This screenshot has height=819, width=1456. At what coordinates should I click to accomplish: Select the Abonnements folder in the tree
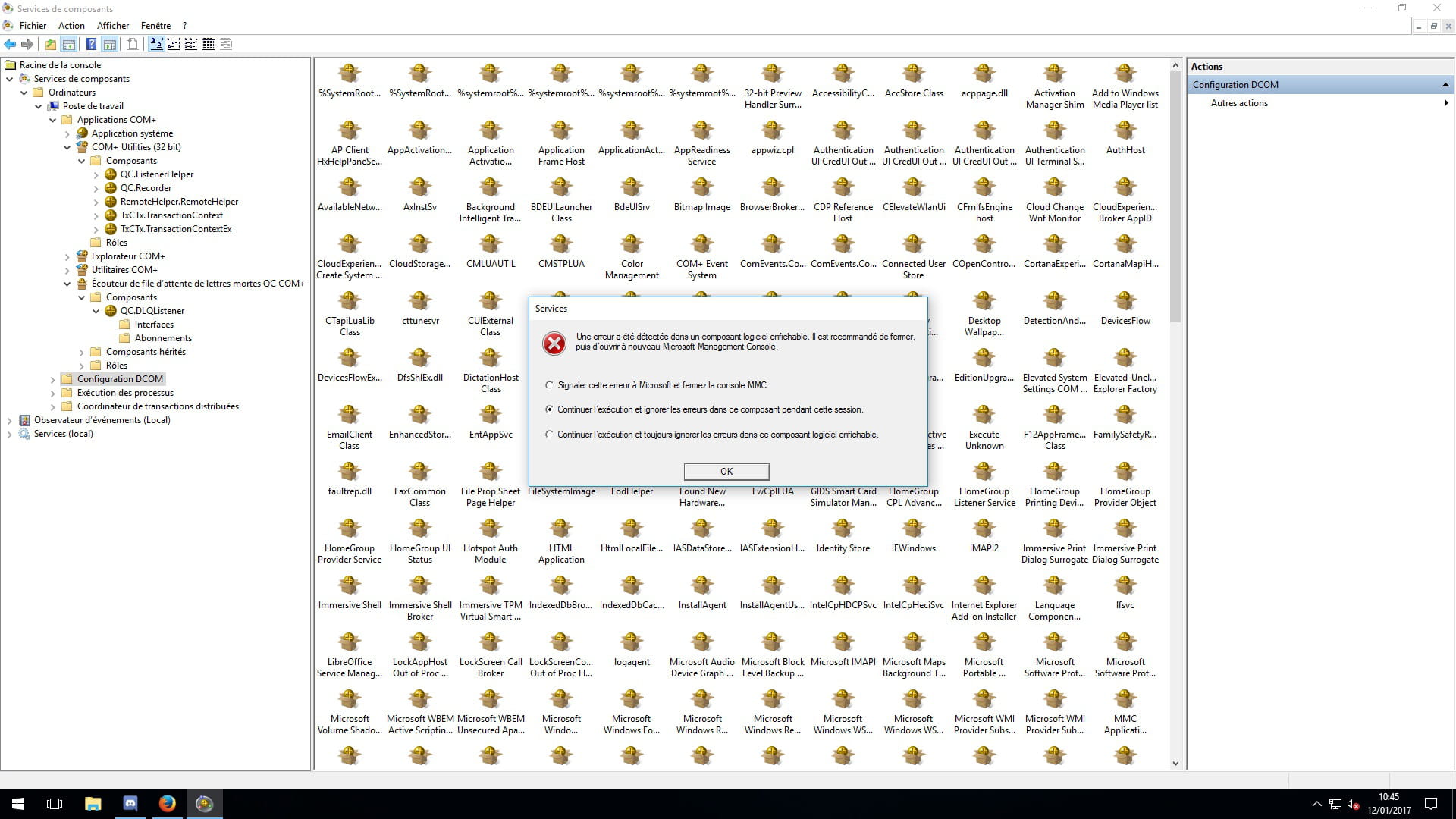(x=163, y=338)
